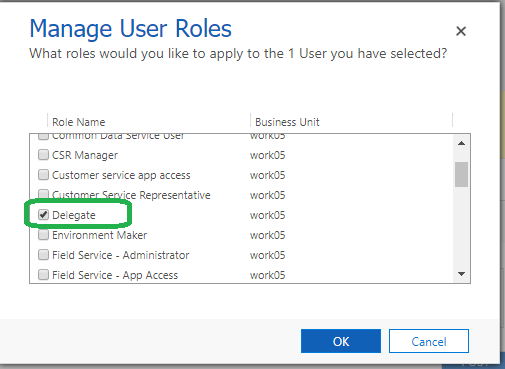Enable Field Service - App Access role
Screen dimensions: 505x369
(x=43, y=275)
